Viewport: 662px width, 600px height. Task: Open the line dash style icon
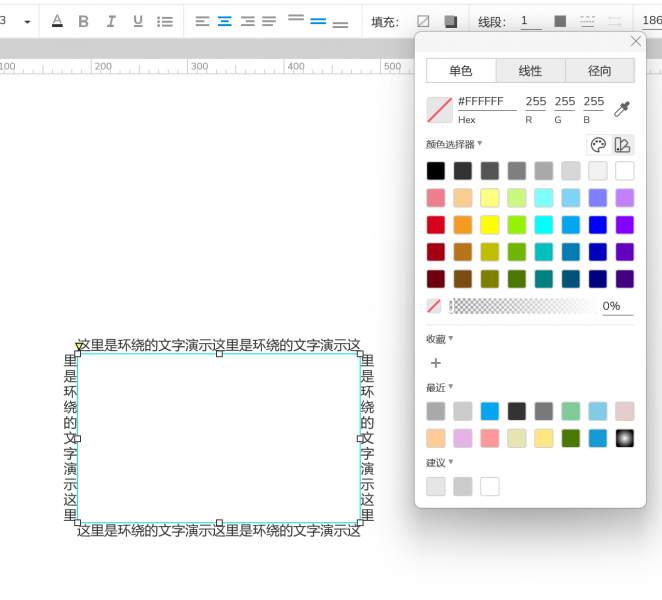coord(587,21)
